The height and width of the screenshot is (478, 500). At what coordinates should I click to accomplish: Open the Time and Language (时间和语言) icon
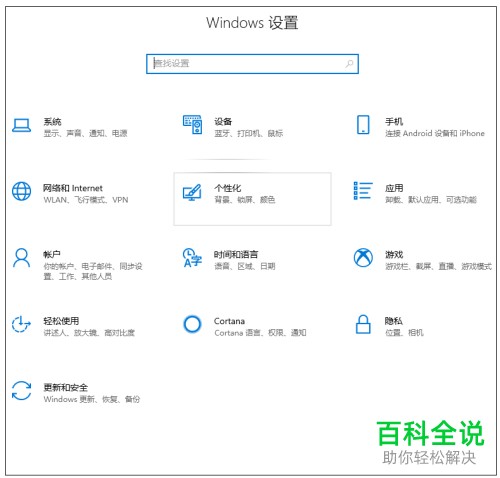(192, 257)
